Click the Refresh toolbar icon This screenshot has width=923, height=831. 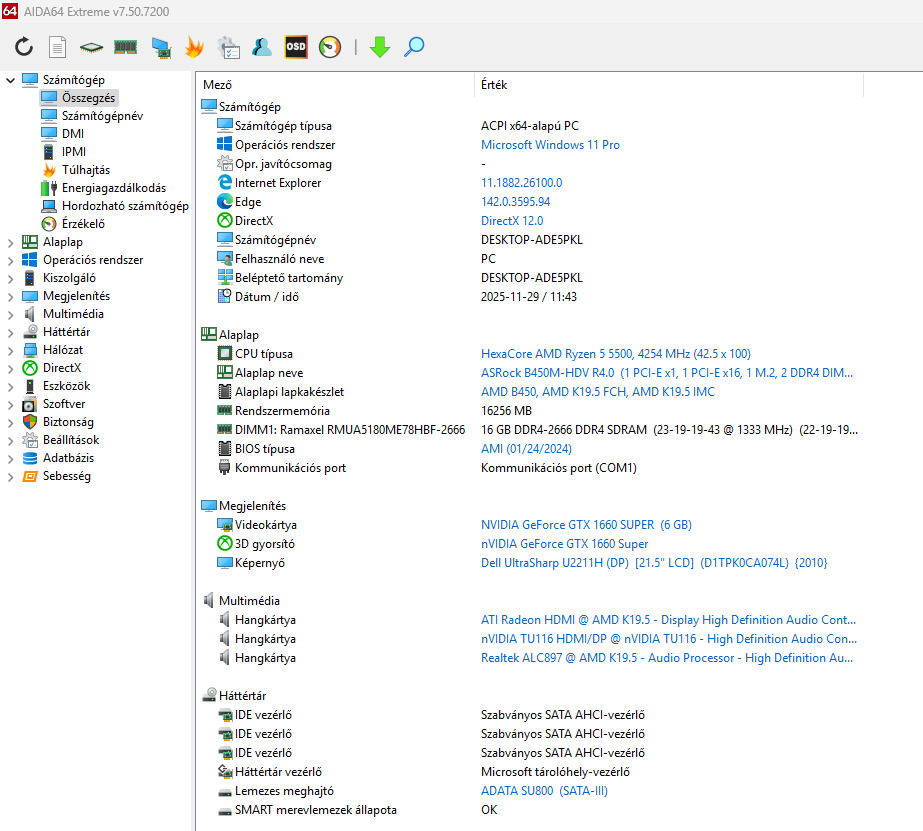click(x=24, y=46)
